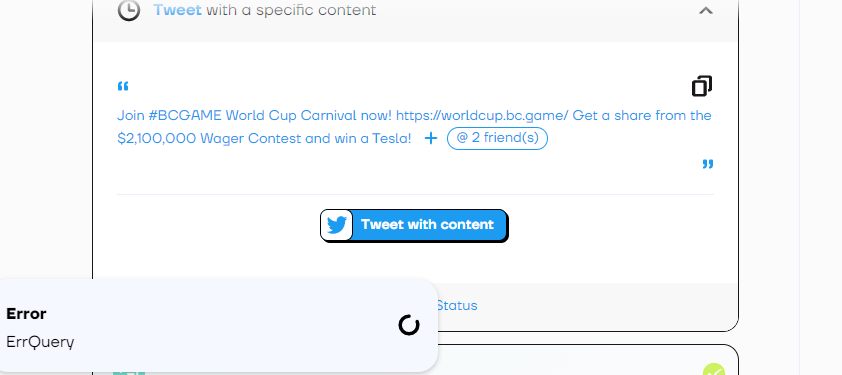Toggle the Tweet with a specific content header
Image resolution: width=842 pixels, height=375 pixels.
(x=416, y=10)
